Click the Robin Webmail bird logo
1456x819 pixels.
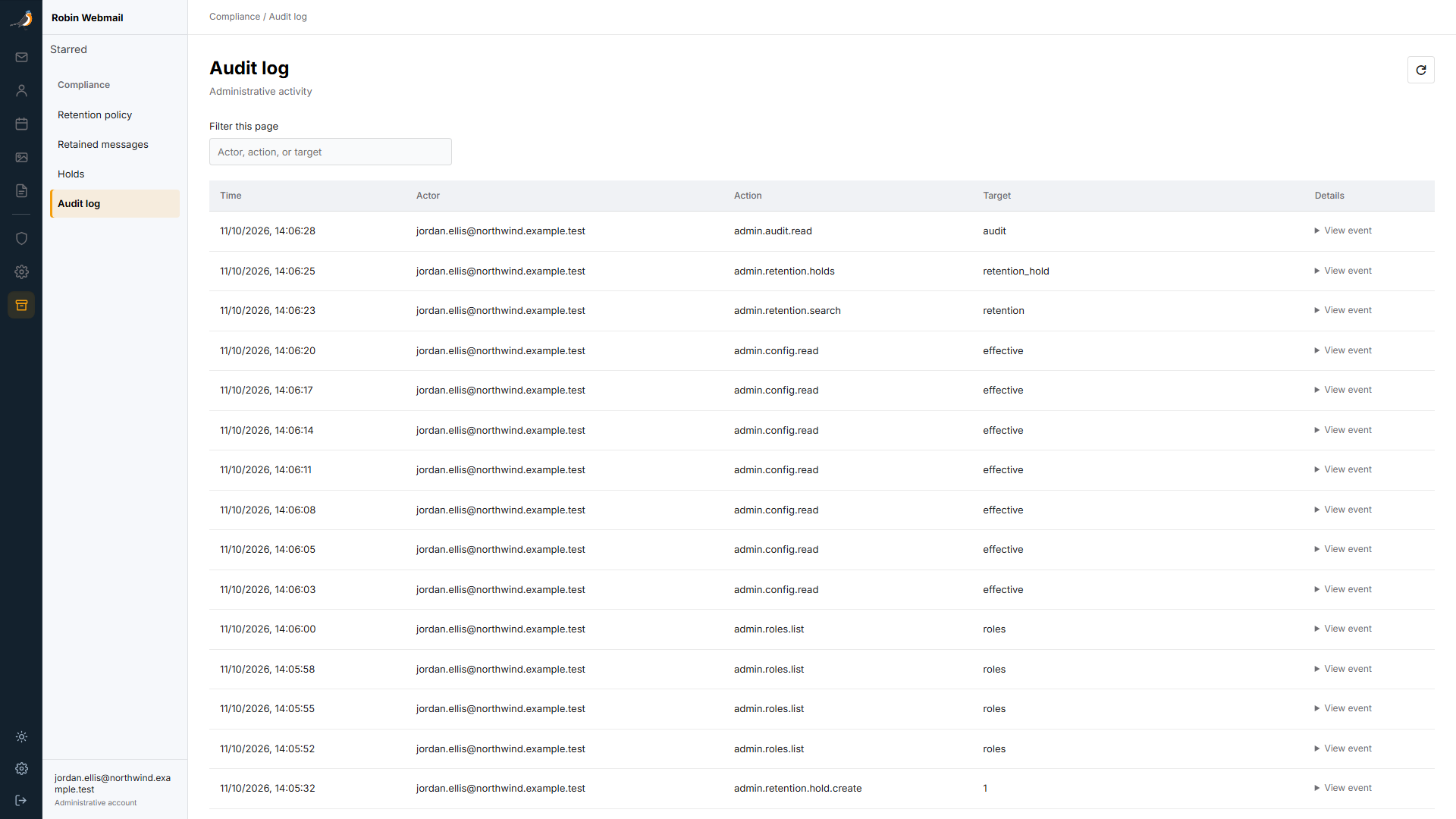tap(21, 18)
